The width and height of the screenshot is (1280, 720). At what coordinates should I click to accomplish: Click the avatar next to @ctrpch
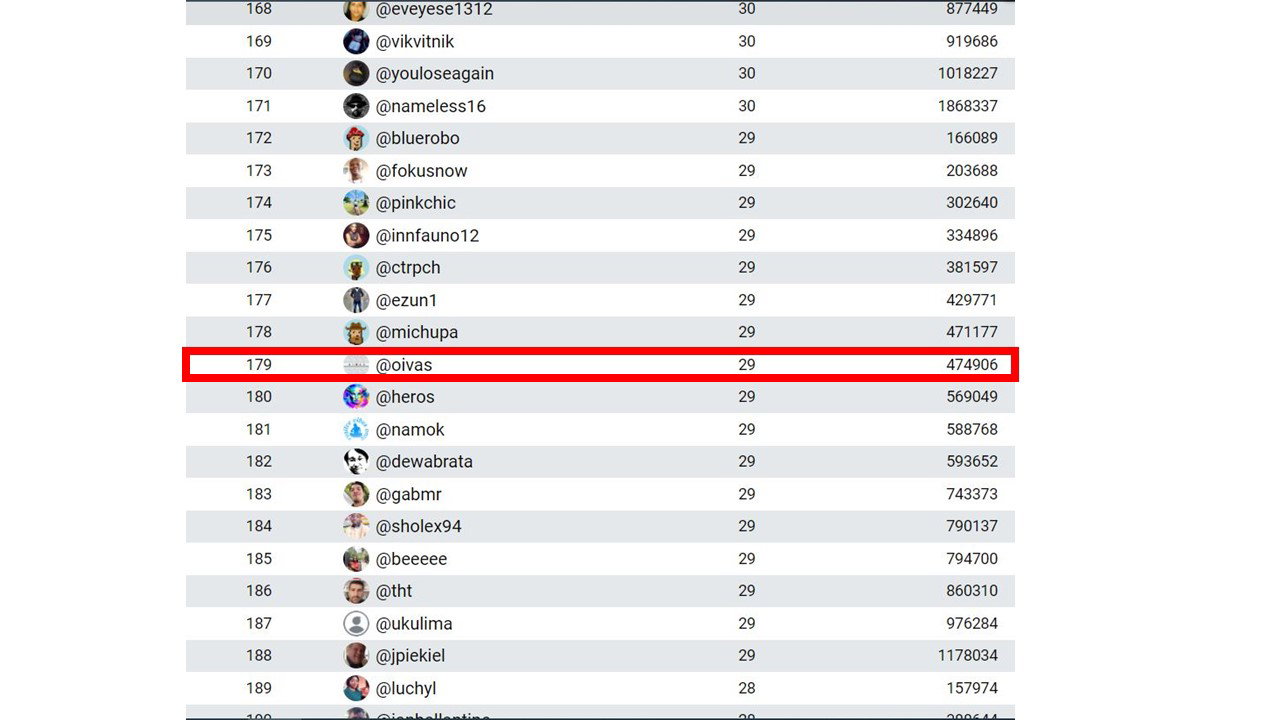click(356, 267)
